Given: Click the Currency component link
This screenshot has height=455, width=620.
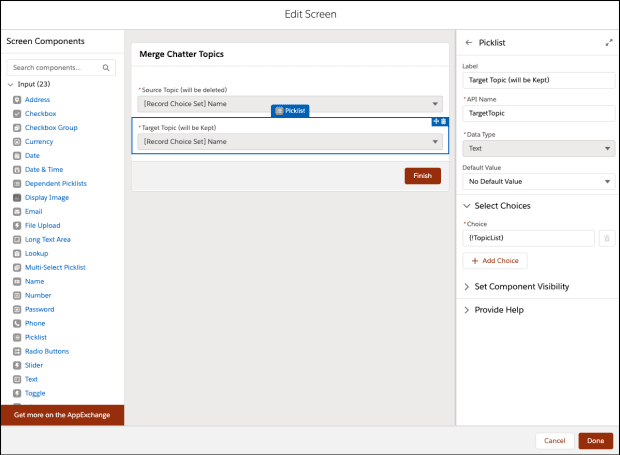Looking at the screenshot, I should [39, 142].
